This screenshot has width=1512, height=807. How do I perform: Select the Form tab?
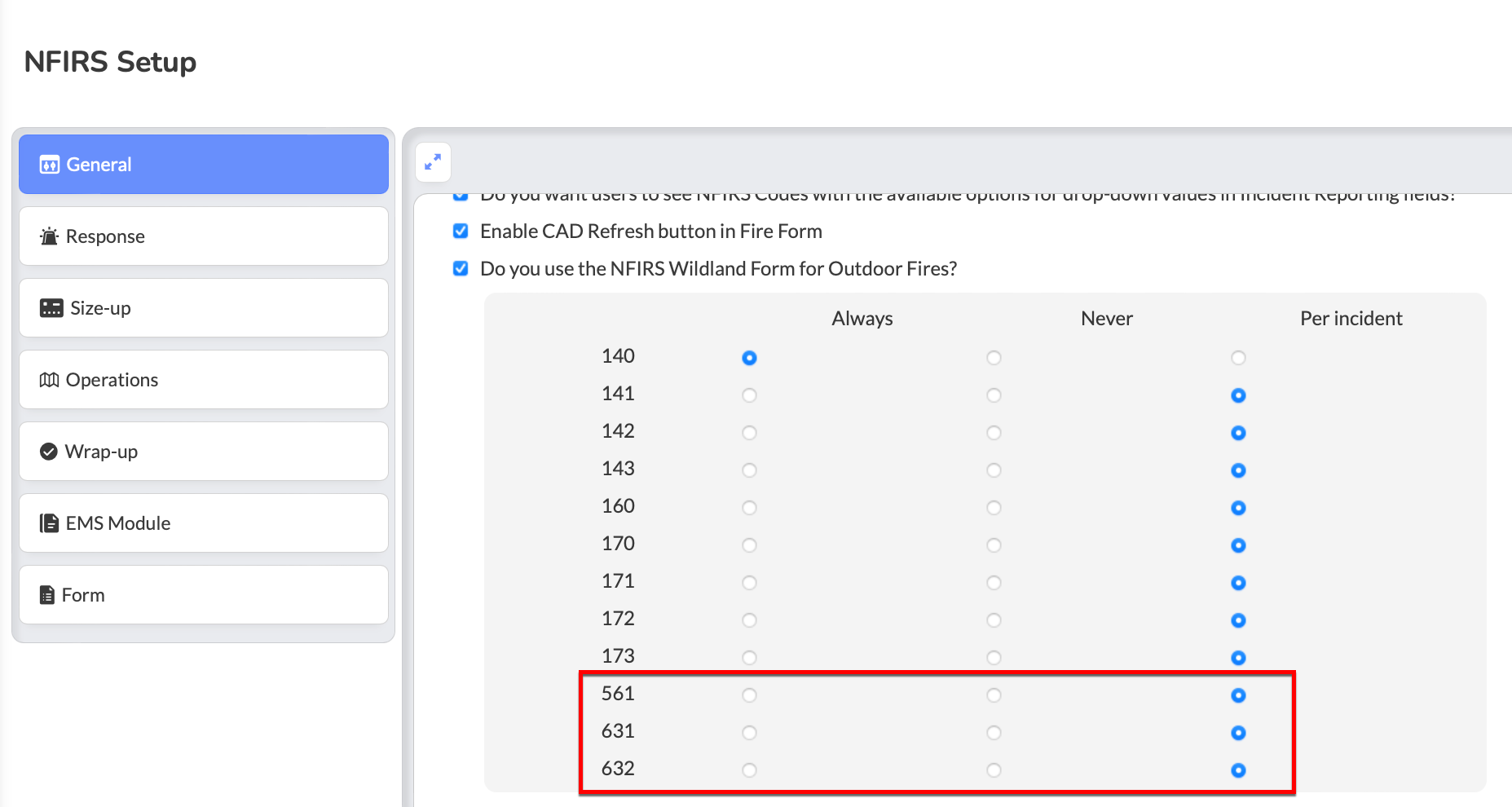[204, 595]
